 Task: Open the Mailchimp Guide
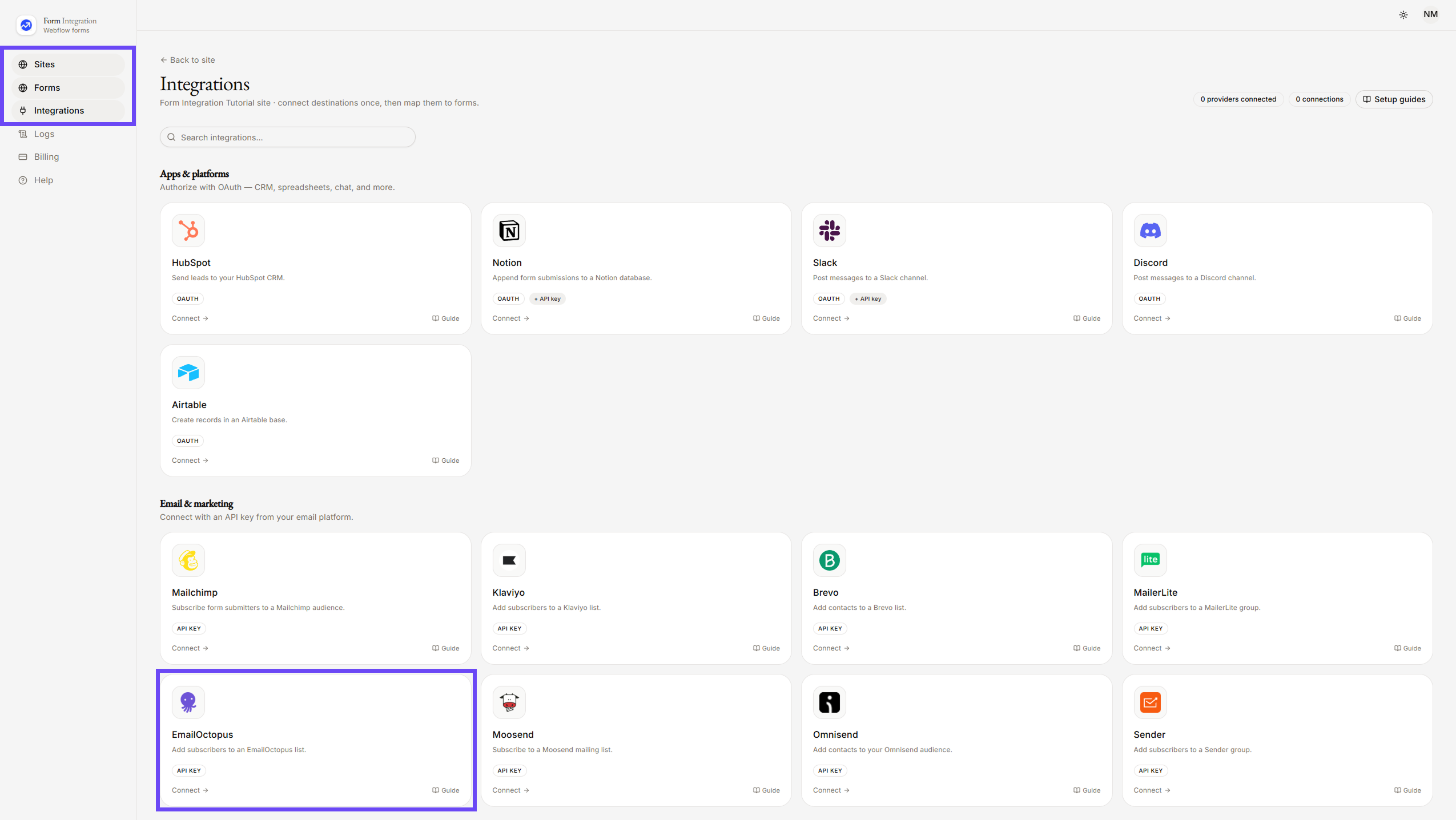tap(445, 648)
